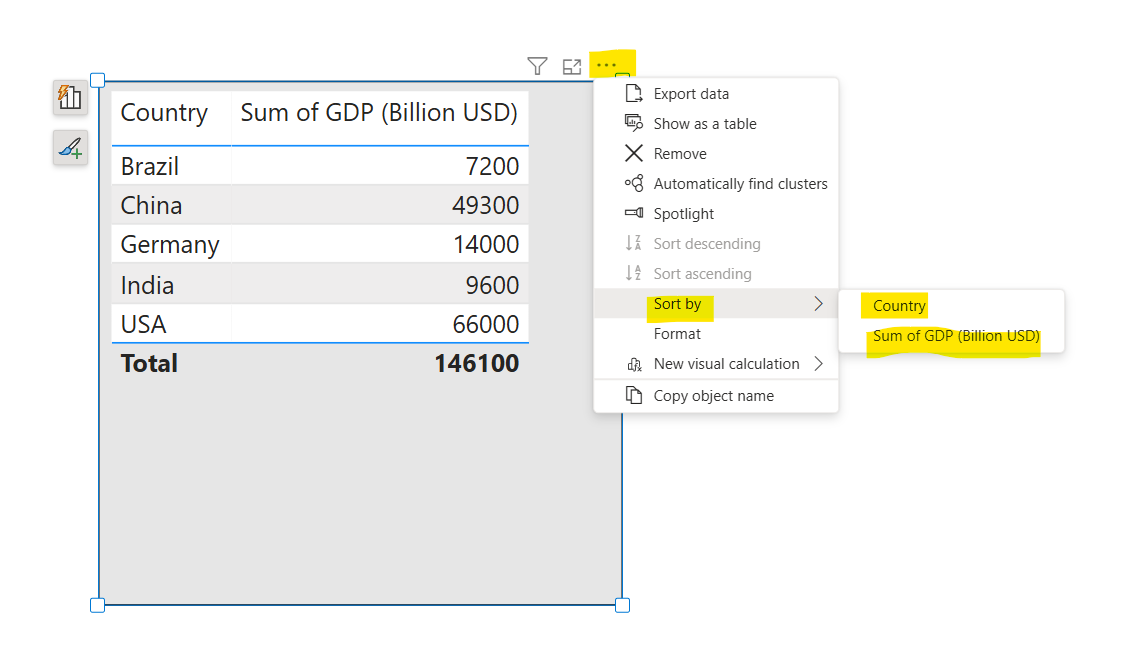Open the Sort by flyout entry

(x=678, y=303)
